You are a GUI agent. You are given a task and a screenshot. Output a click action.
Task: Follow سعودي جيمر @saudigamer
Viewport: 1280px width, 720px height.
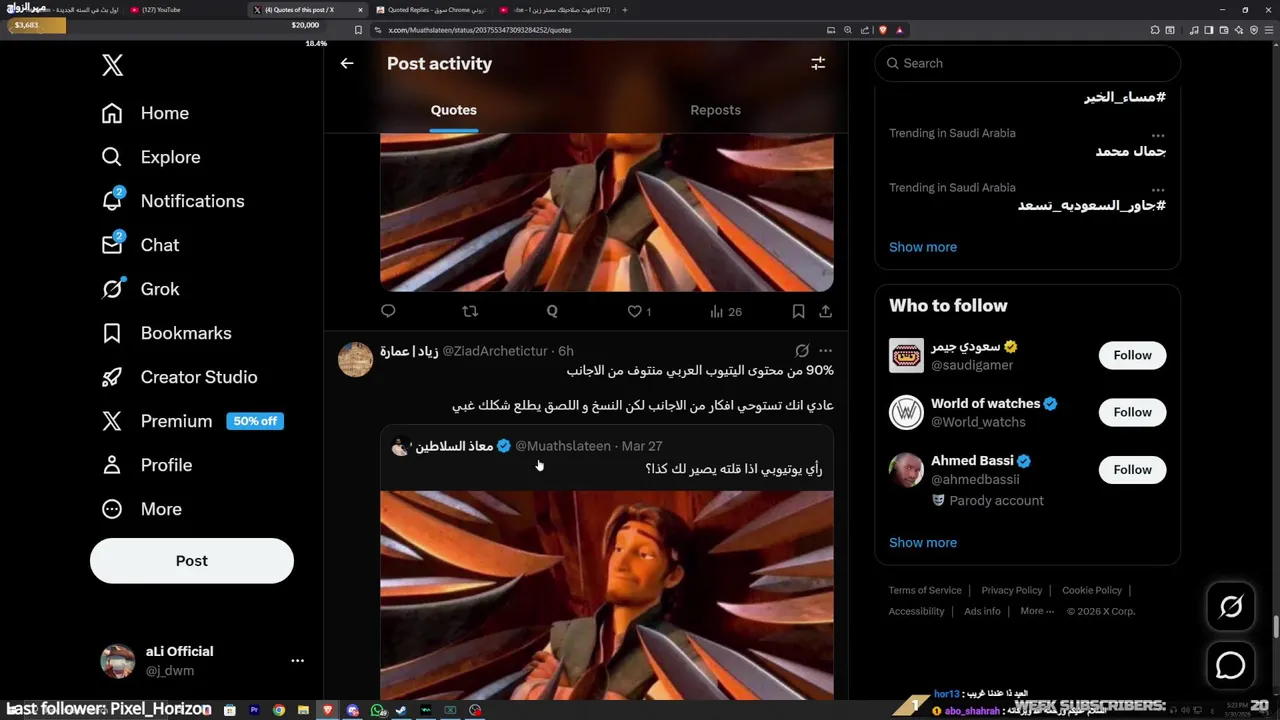tap(1132, 355)
